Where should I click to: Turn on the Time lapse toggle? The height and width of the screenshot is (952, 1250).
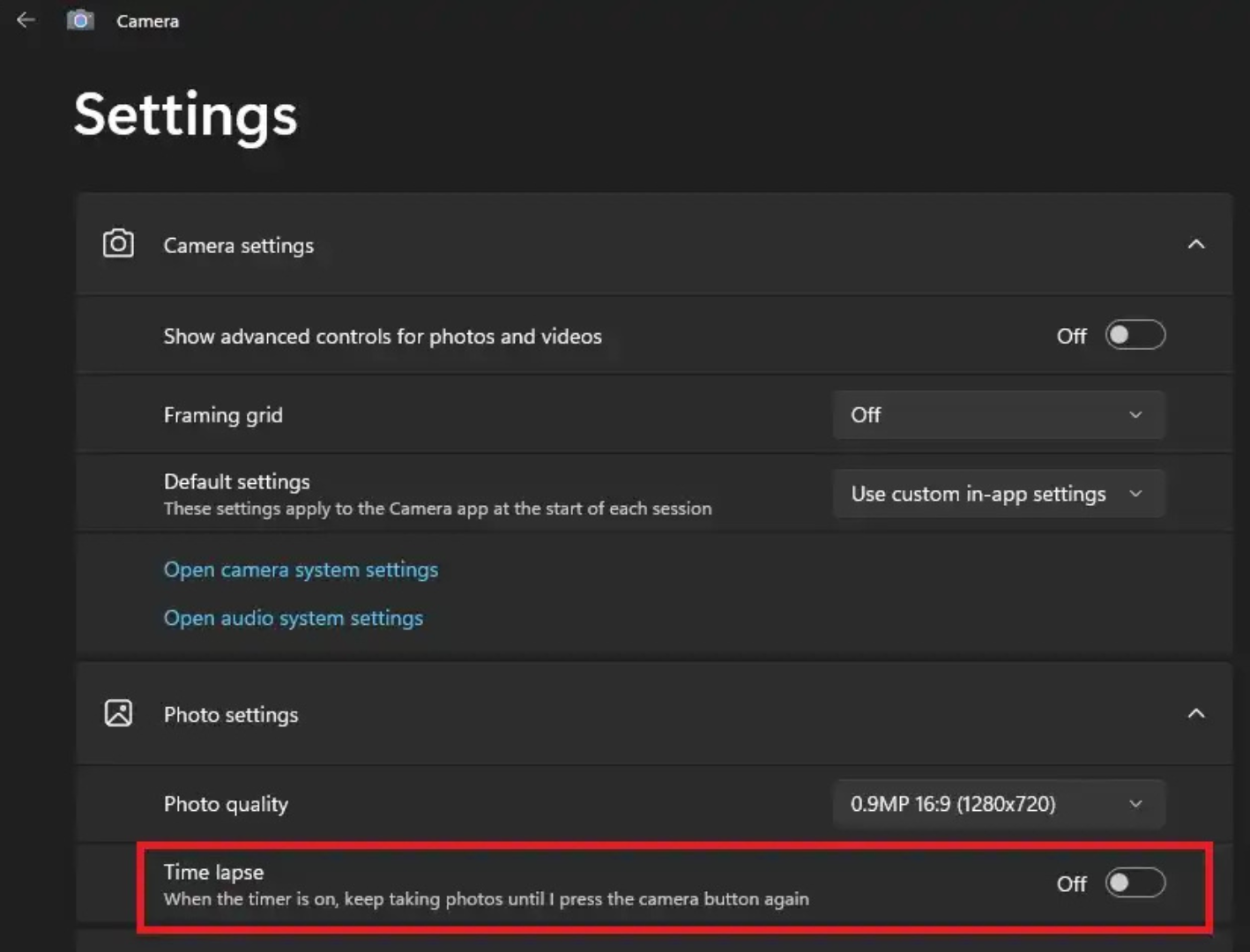click(1135, 883)
